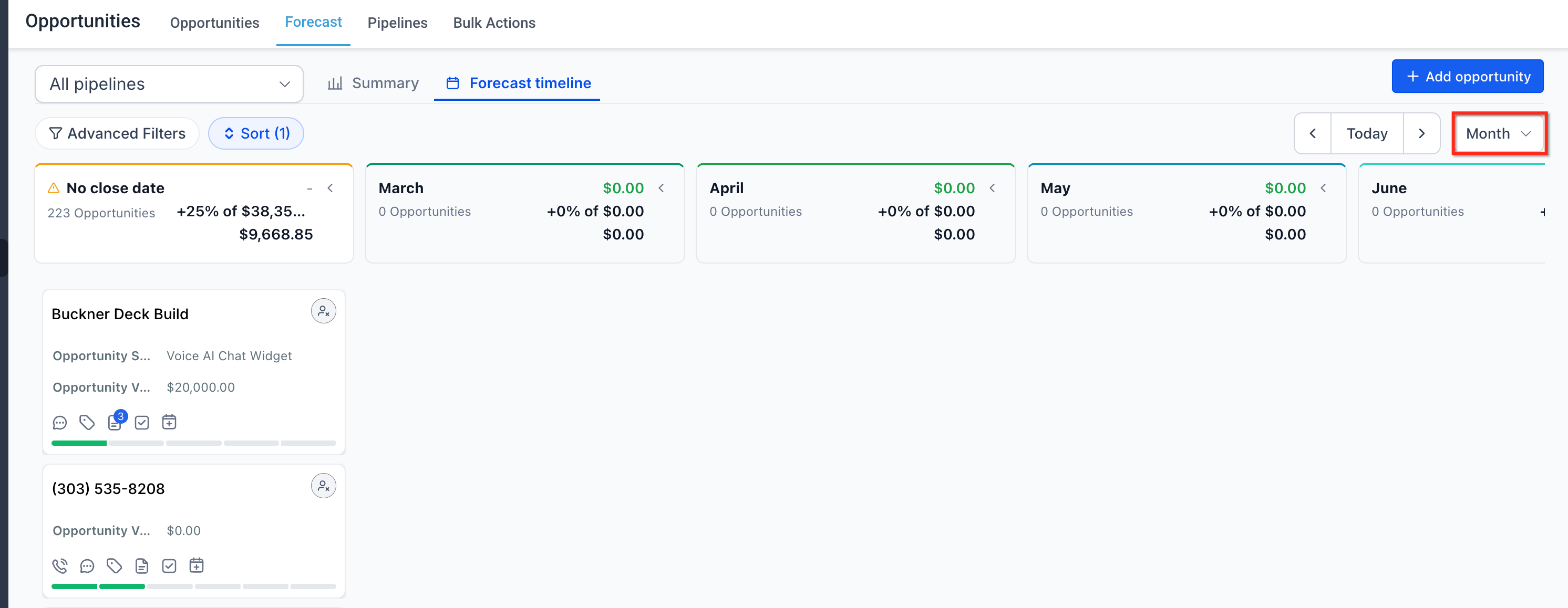Click the Add opportunity button
The image size is (1568, 608).
coord(1467,76)
